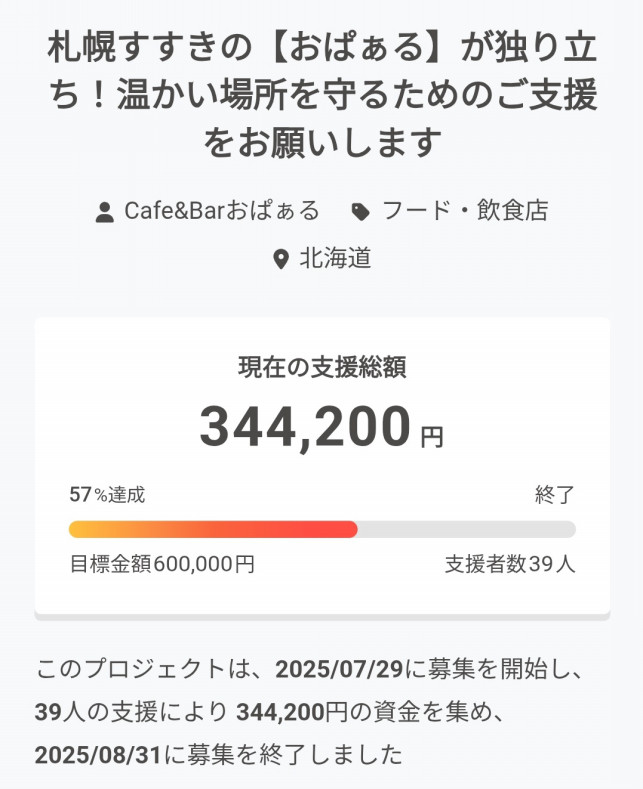Select the 北海道 region link
This screenshot has width=643, height=789.
point(336,259)
